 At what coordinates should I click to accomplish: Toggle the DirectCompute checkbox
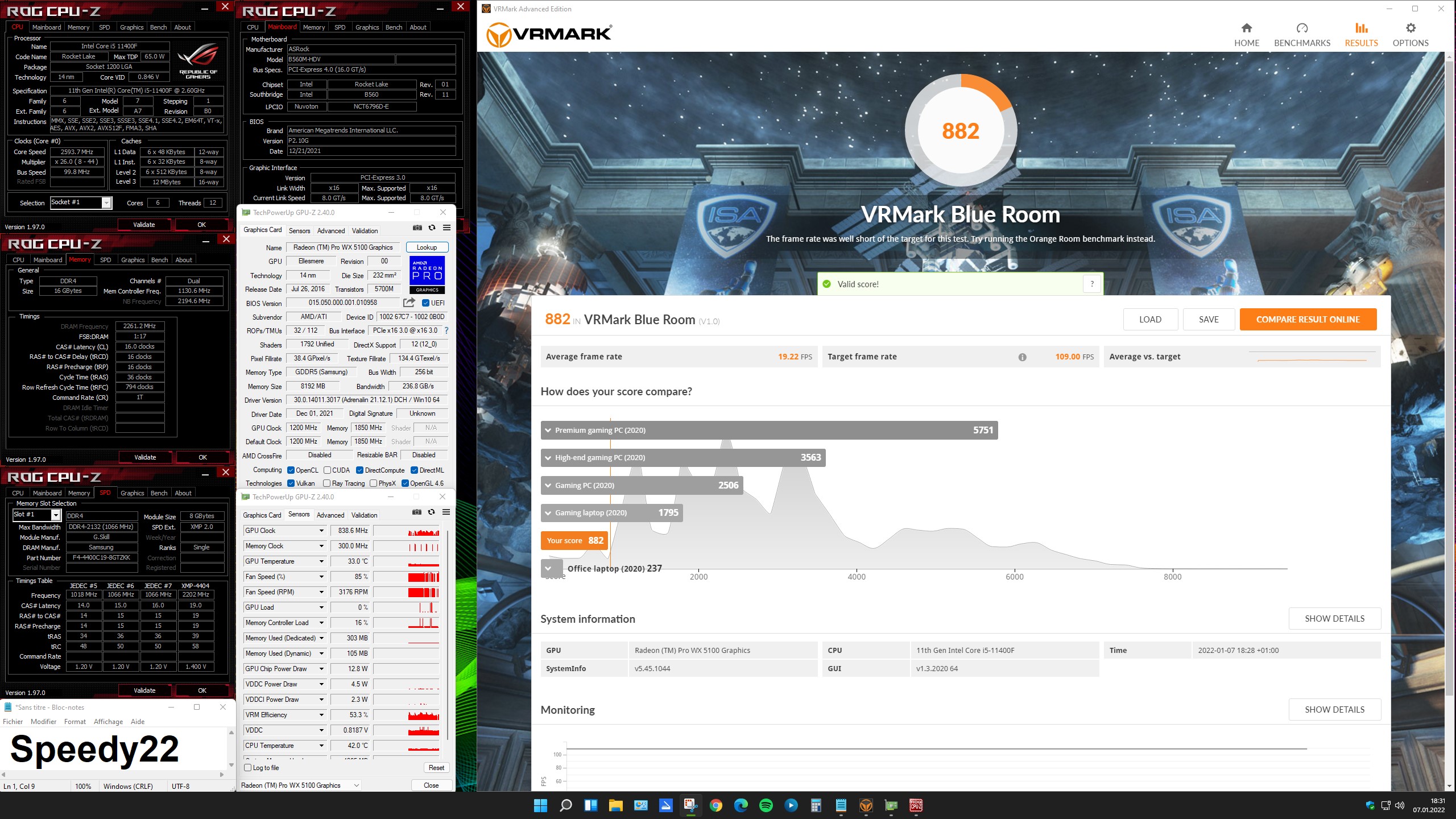tap(359, 470)
